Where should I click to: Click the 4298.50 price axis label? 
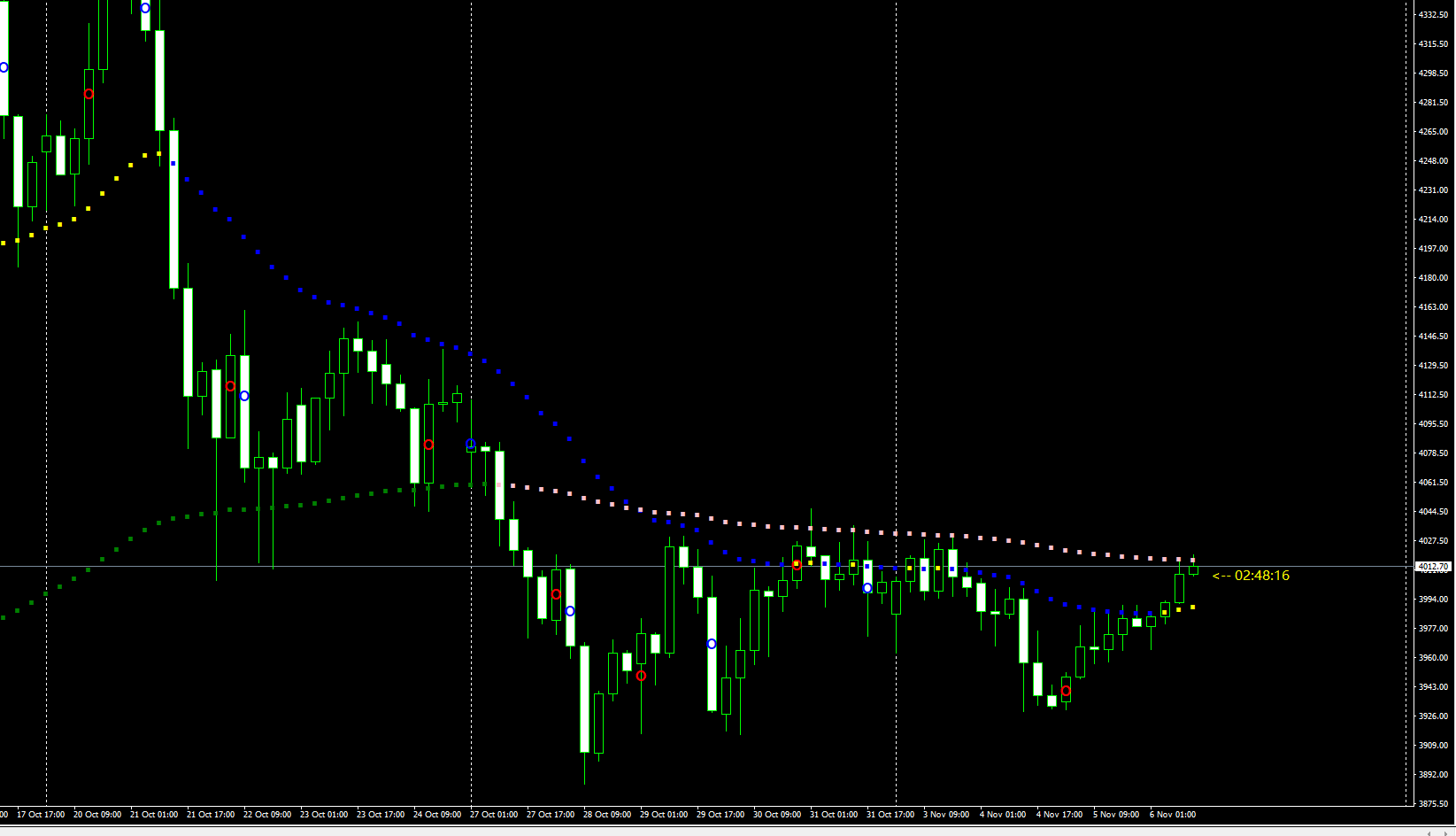pyautogui.click(x=1433, y=74)
